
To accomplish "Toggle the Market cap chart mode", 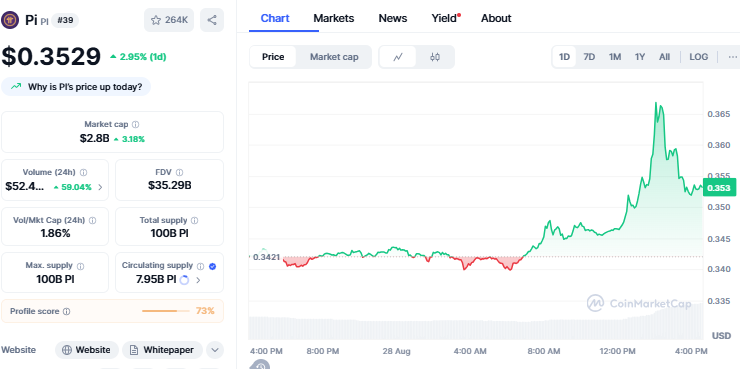I will click(x=334, y=57).
